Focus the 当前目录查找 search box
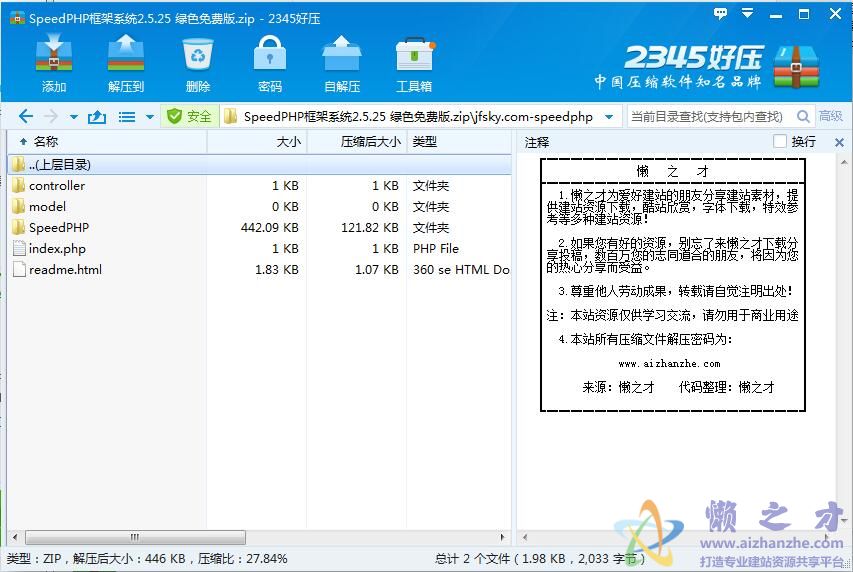853x572 pixels. coord(707,116)
